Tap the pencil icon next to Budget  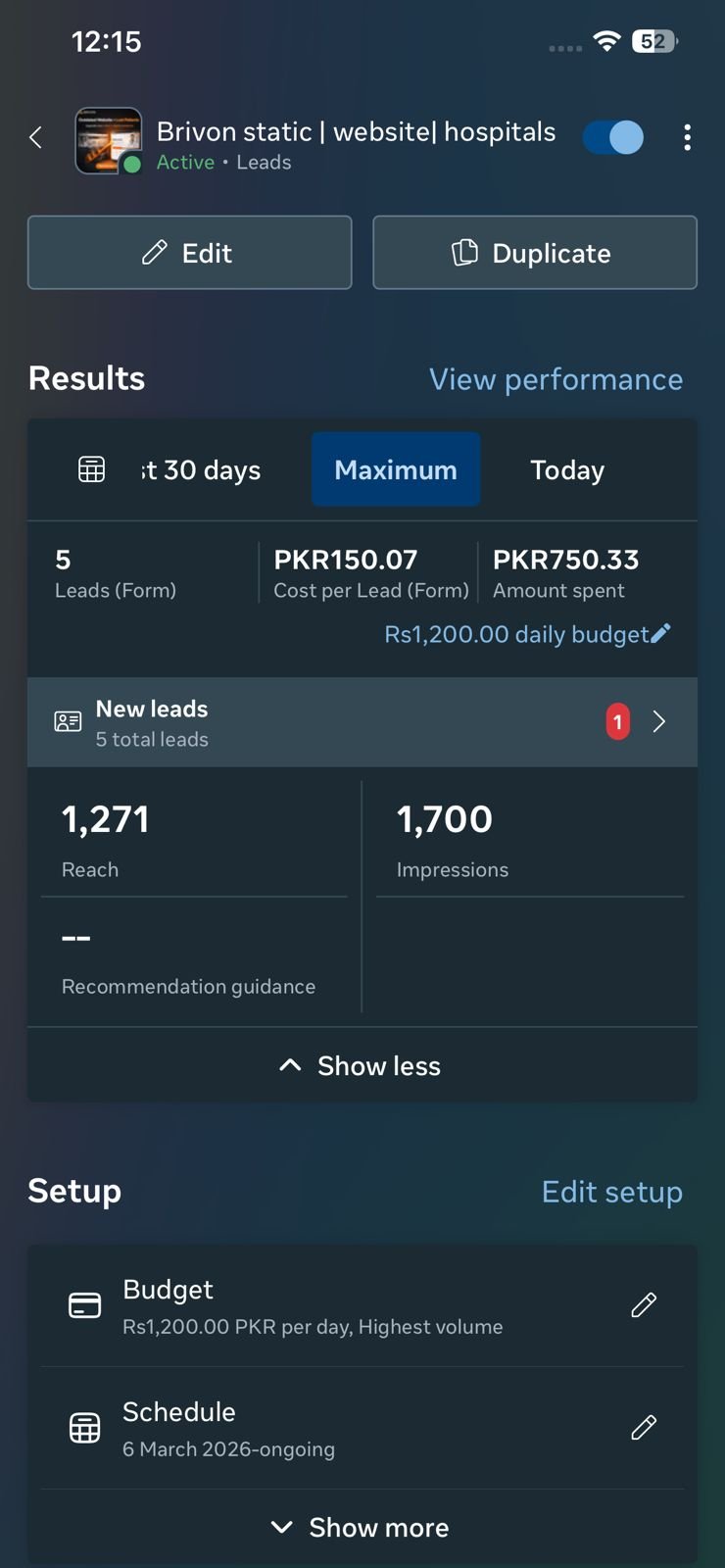(644, 1305)
